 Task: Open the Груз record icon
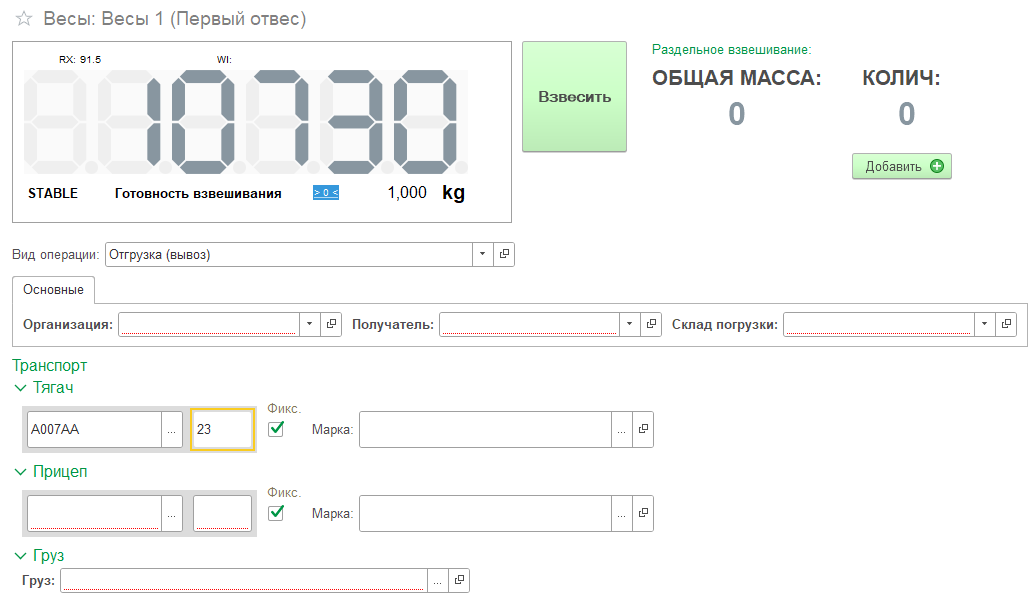459,580
